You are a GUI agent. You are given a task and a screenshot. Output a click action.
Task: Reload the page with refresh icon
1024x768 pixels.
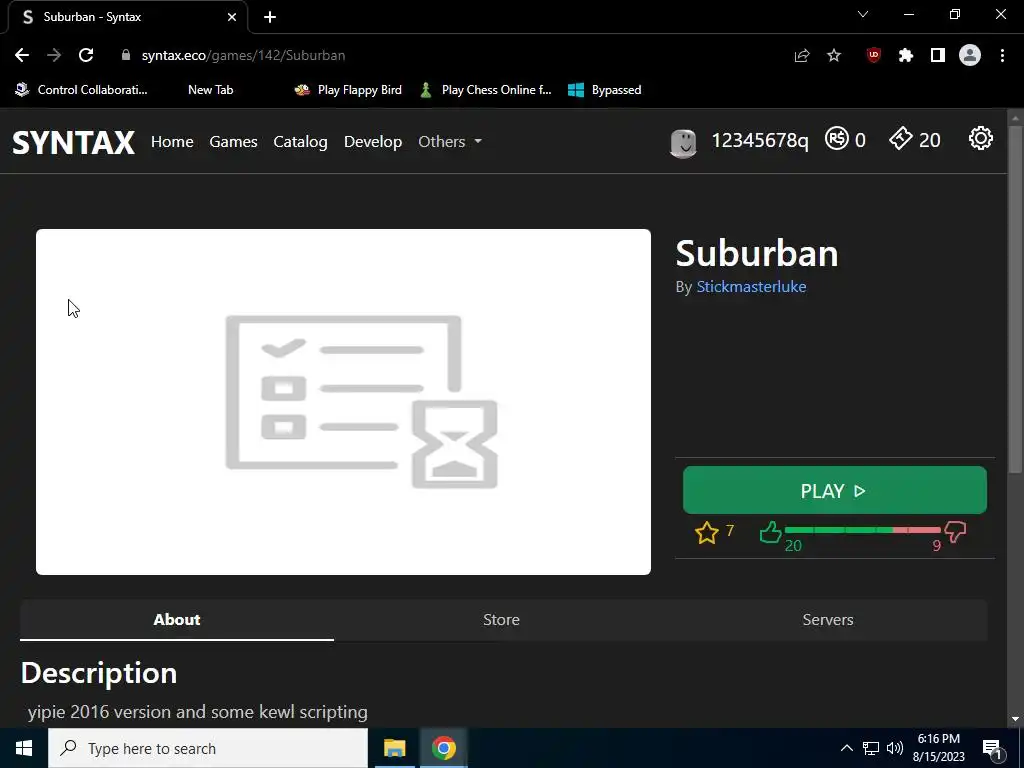click(x=86, y=56)
